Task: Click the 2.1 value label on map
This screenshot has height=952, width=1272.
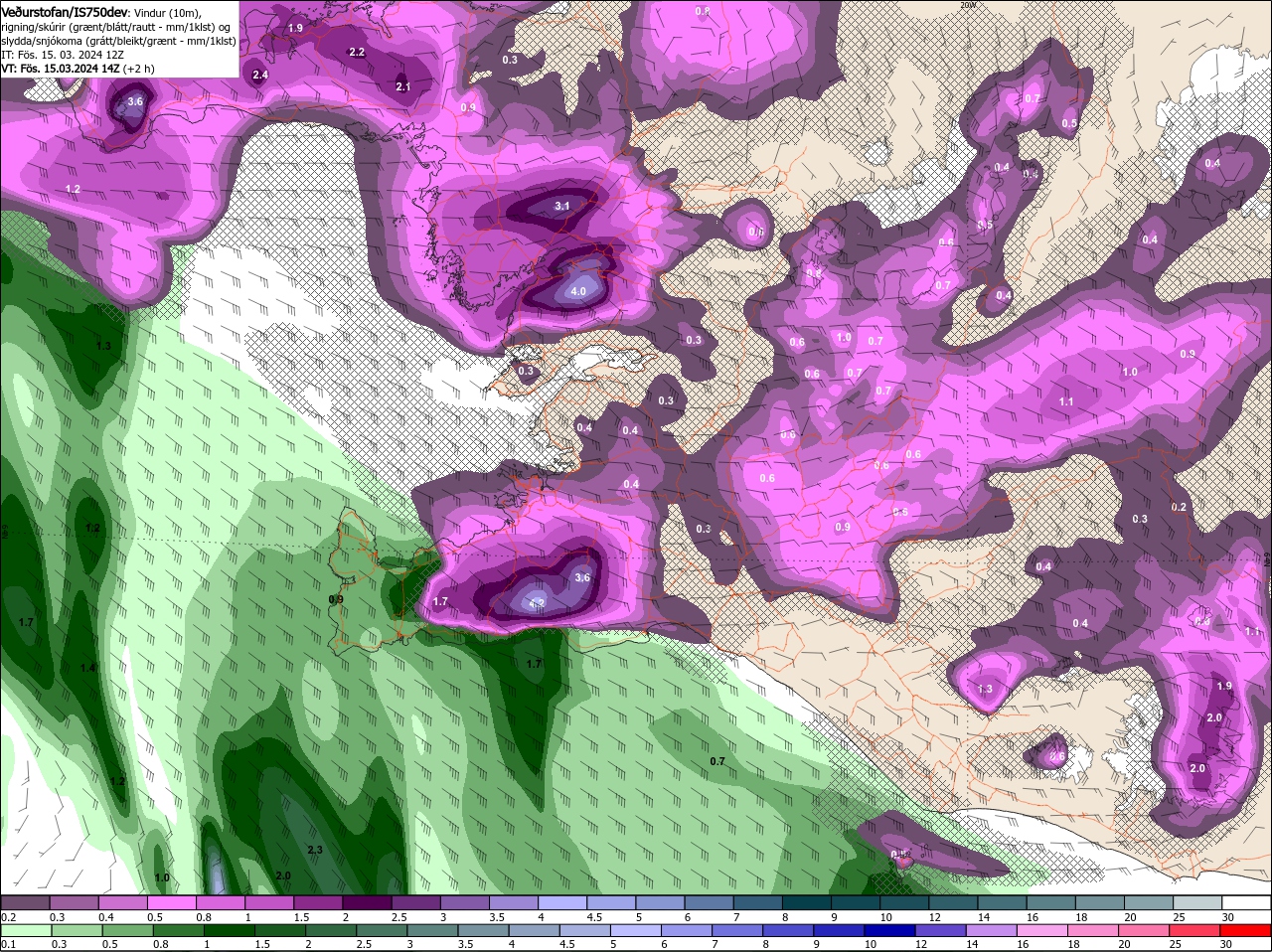Action: click(x=403, y=86)
